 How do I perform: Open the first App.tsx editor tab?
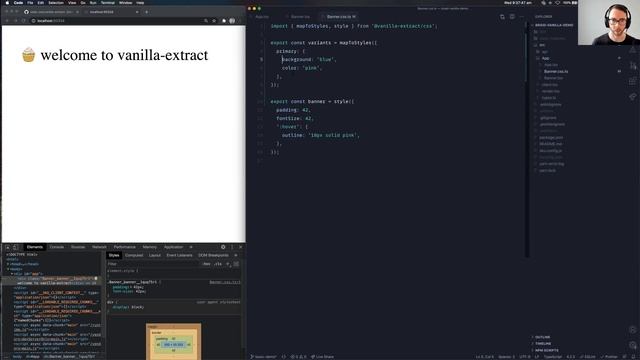pos(262,17)
